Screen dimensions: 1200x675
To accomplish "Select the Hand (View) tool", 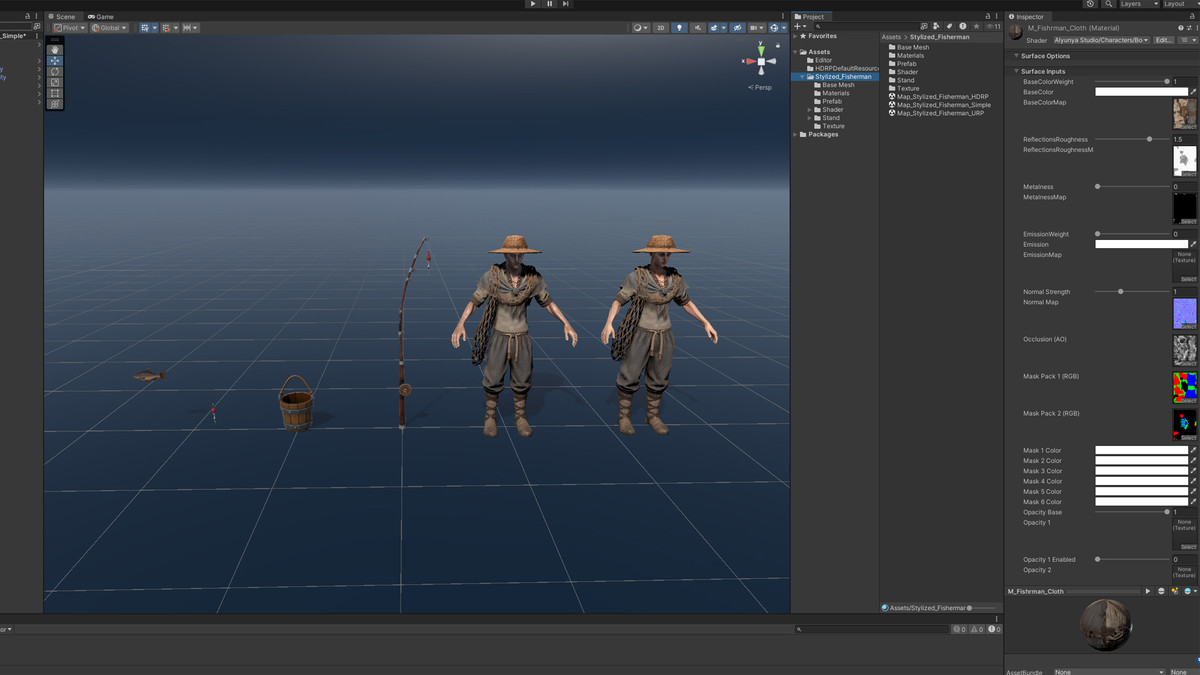I will [x=55, y=50].
